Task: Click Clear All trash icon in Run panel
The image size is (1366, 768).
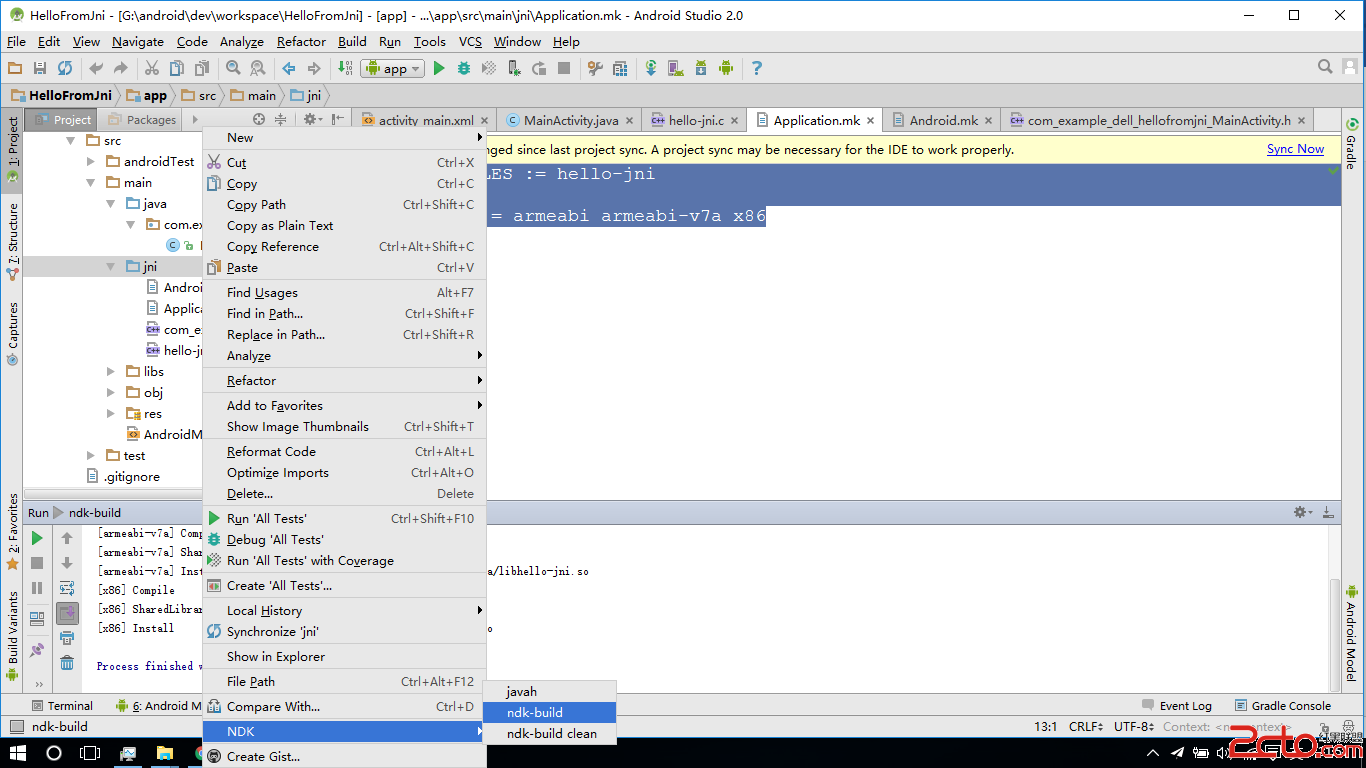Action: click(67, 662)
